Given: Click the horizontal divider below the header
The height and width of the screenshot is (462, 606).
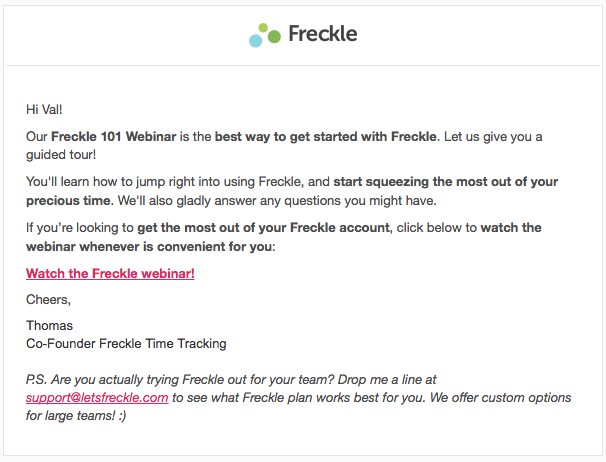Looking at the screenshot, I should (x=303, y=65).
